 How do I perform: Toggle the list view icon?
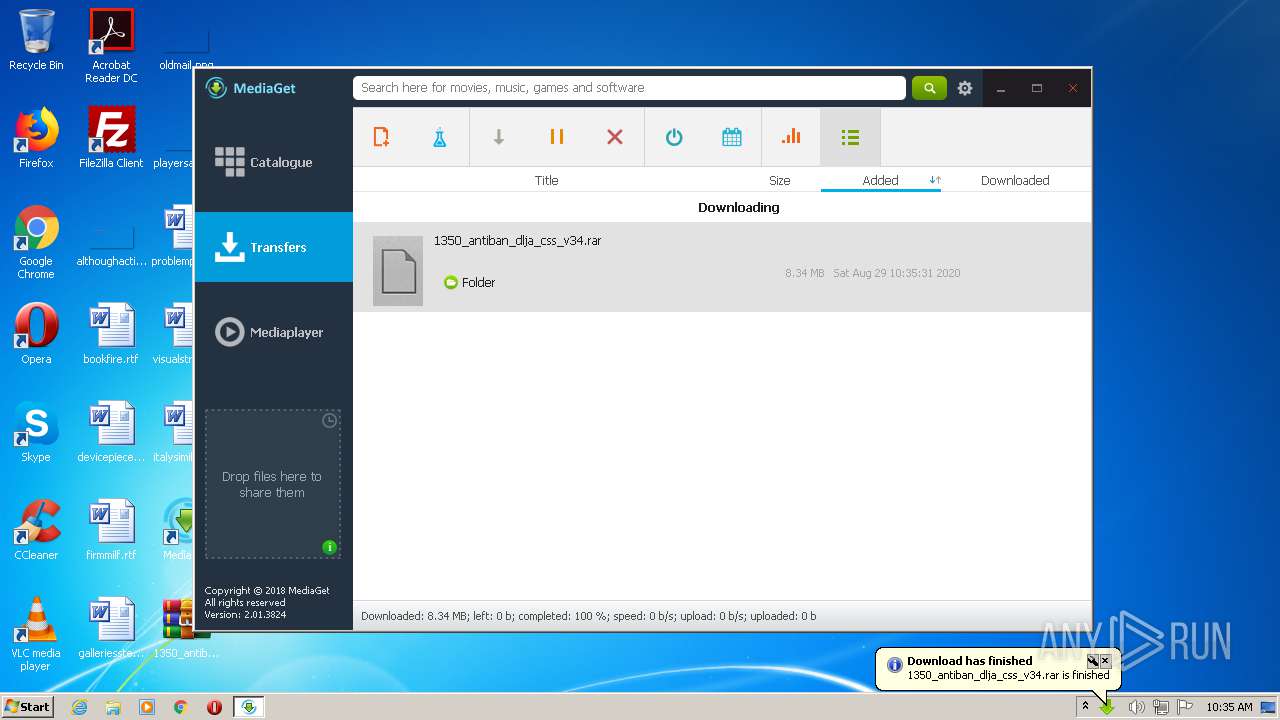[x=850, y=137]
